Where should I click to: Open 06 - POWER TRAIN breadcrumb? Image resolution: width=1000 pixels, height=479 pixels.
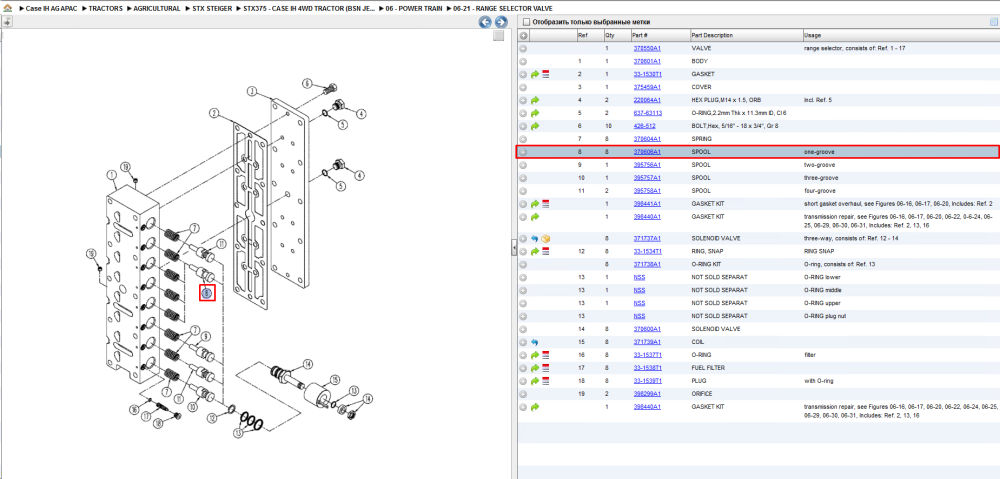click(414, 9)
